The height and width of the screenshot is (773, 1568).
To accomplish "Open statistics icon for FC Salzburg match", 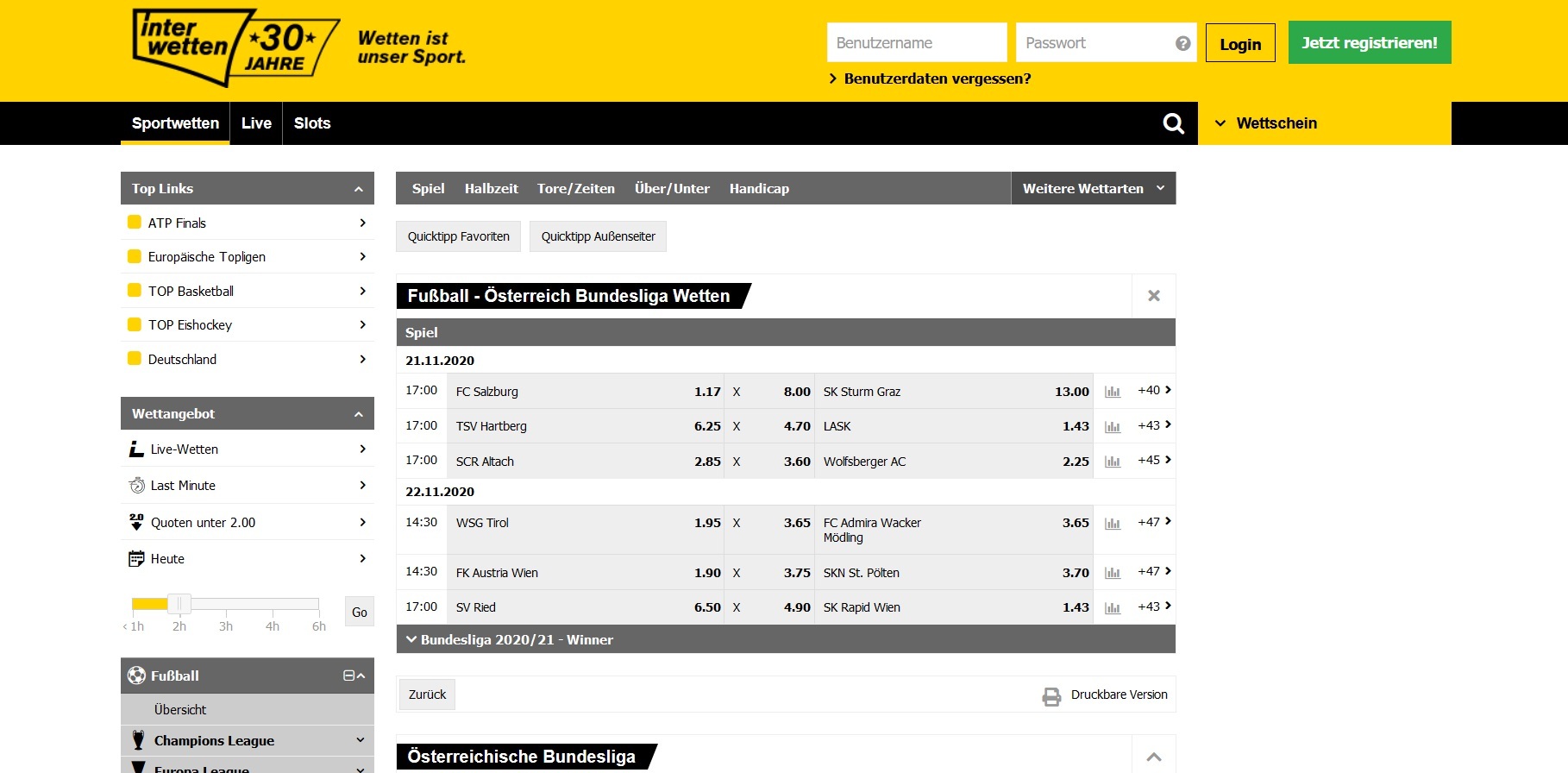I will [x=1113, y=392].
